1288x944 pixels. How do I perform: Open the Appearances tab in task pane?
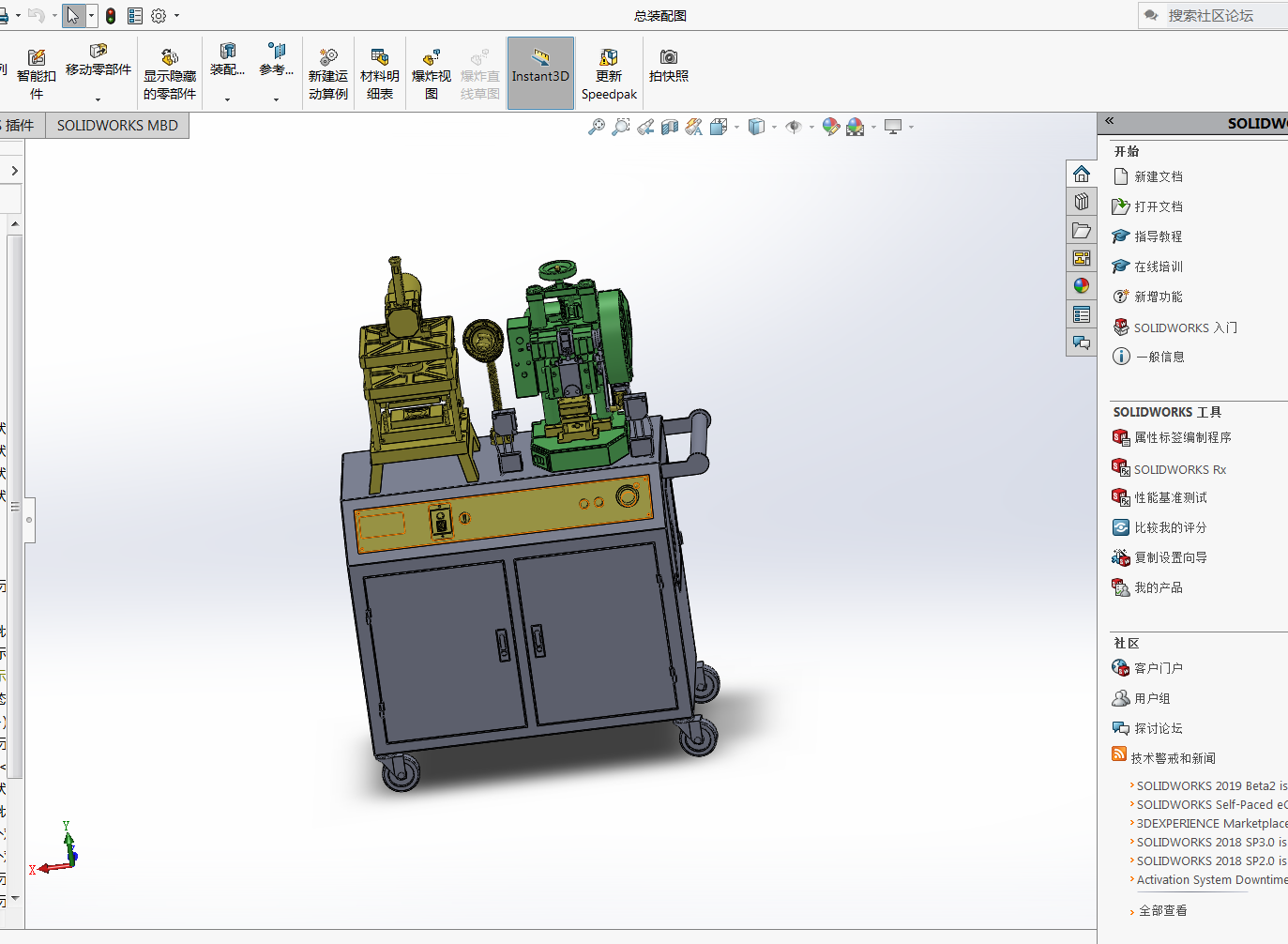pos(1082,286)
